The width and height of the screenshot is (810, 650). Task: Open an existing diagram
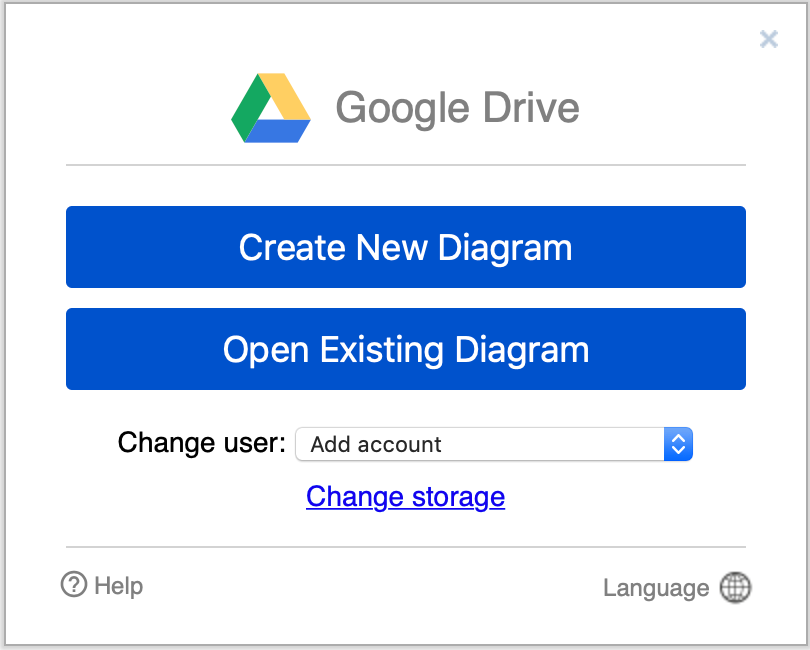click(x=405, y=349)
